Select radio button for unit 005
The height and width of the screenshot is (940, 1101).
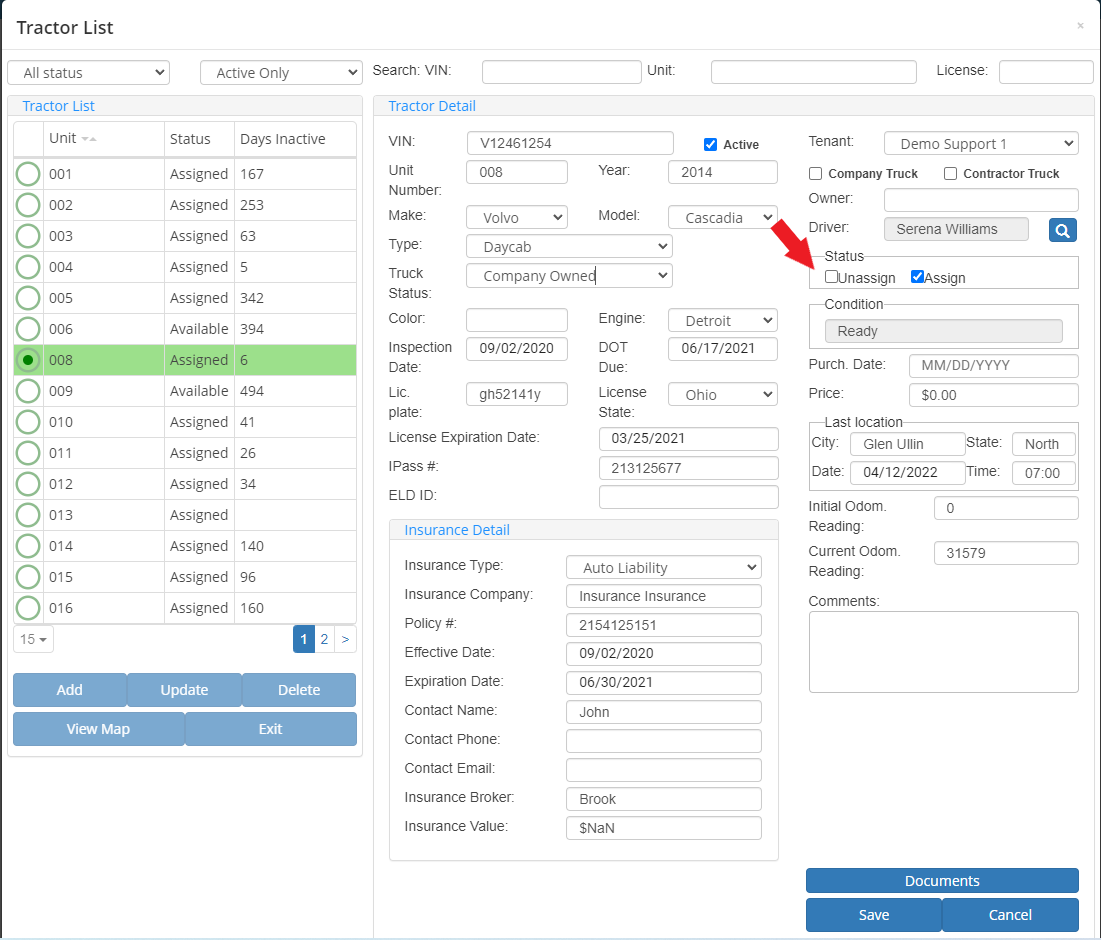coord(28,298)
